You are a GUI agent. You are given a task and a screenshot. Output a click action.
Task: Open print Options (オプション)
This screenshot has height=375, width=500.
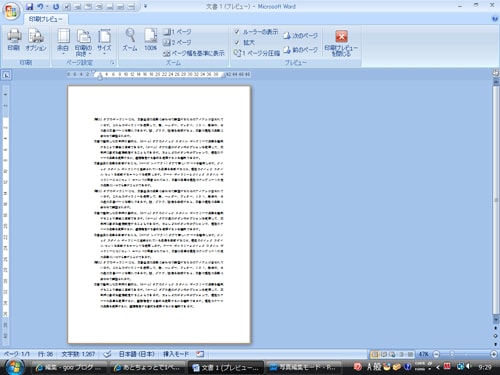36,40
